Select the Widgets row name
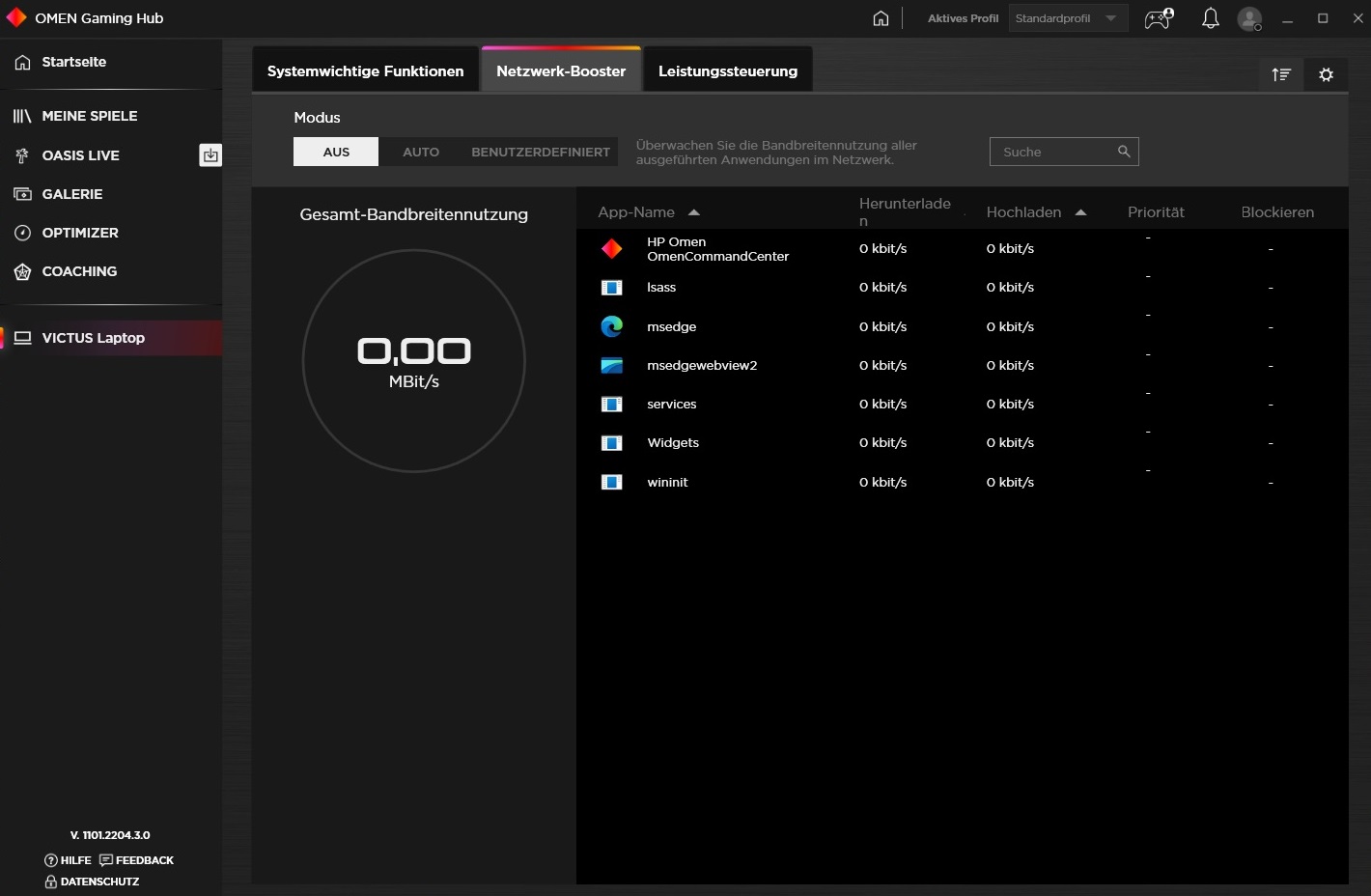 tap(673, 443)
